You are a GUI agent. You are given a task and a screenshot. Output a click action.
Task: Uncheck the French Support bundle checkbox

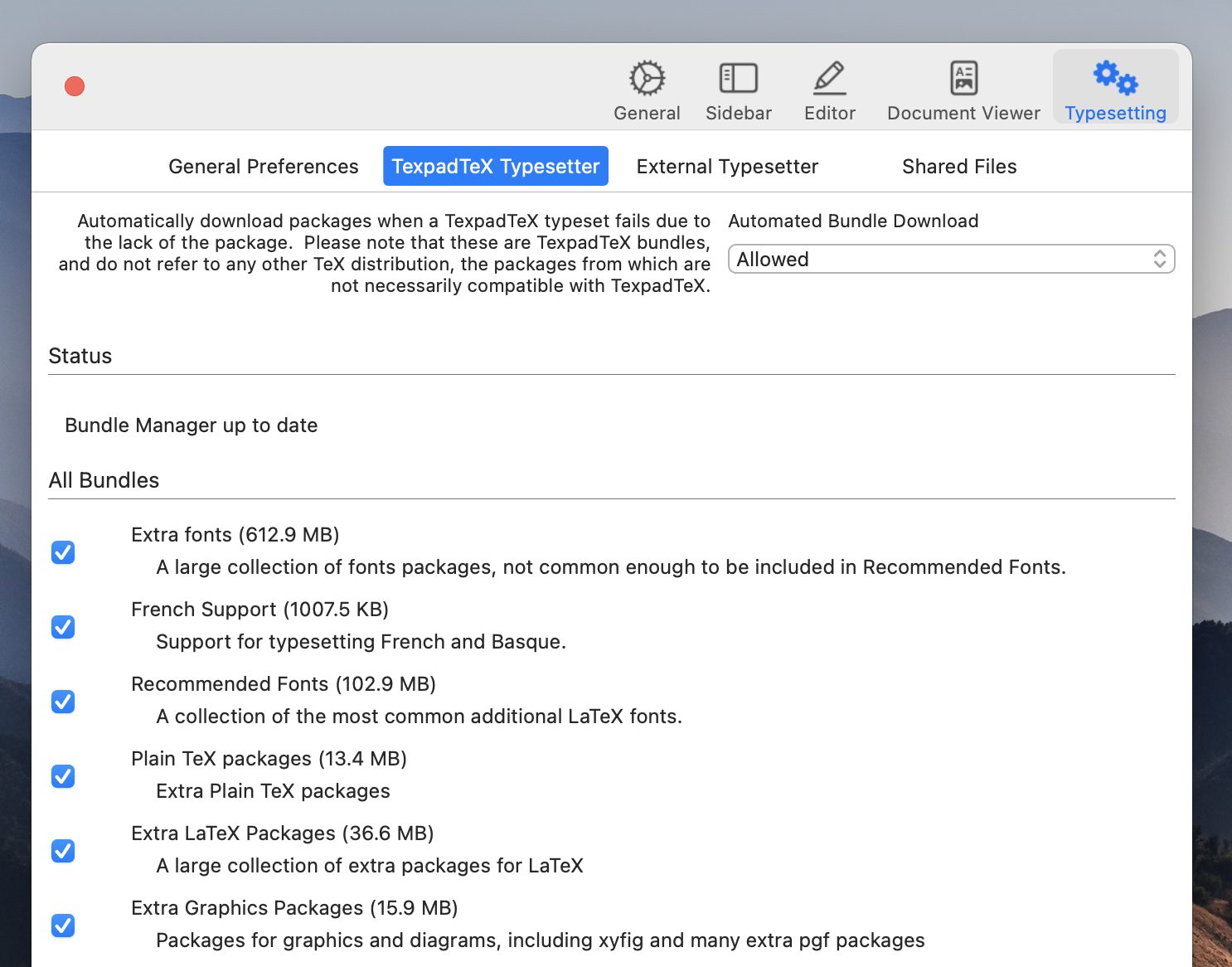[63, 626]
